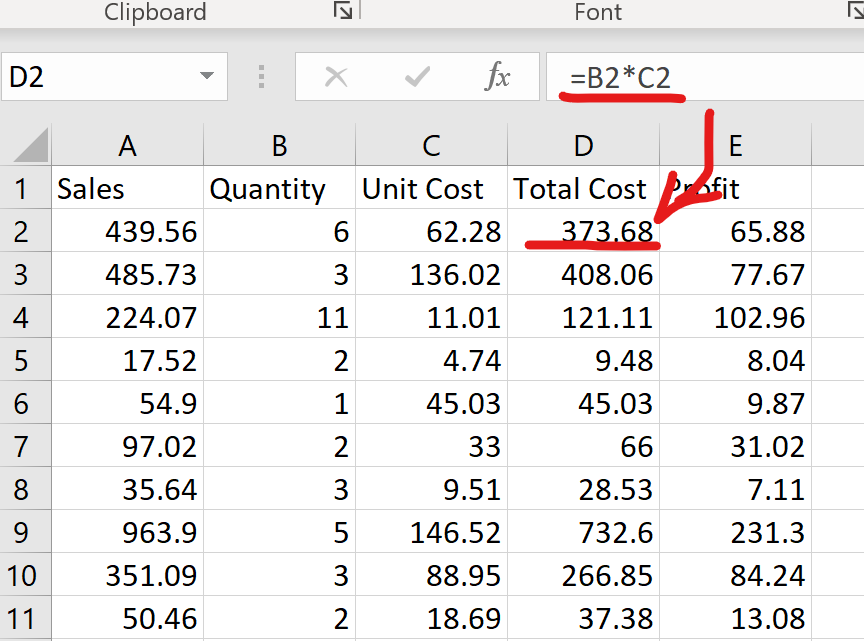Select column E header
Viewport: 864px width, 641px height.
(x=735, y=145)
